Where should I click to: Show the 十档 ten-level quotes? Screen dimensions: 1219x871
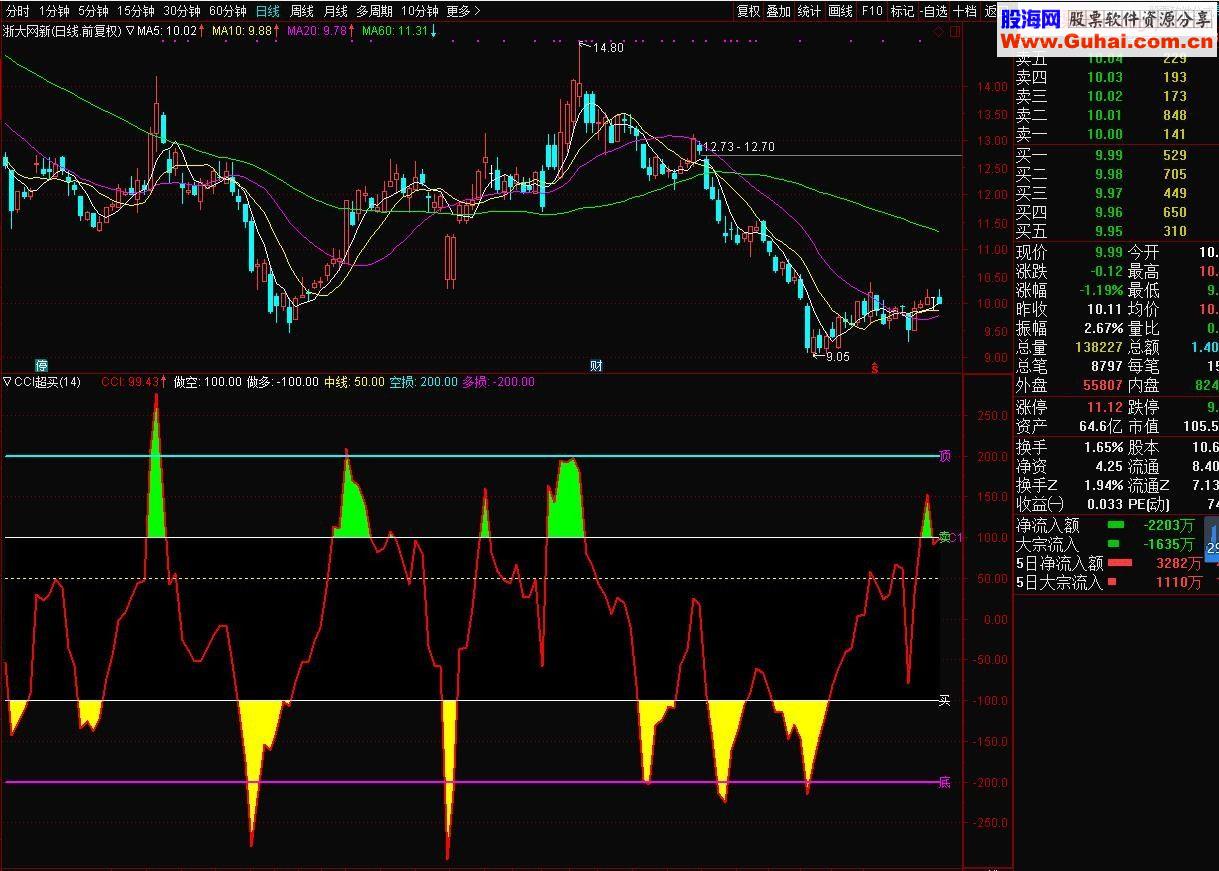click(965, 11)
